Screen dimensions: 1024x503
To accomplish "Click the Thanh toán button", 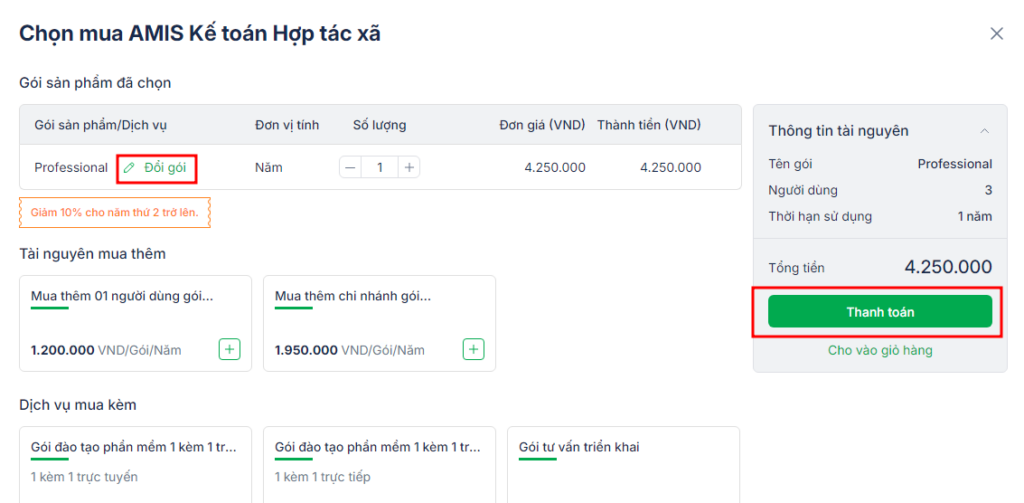I will 880,312.
